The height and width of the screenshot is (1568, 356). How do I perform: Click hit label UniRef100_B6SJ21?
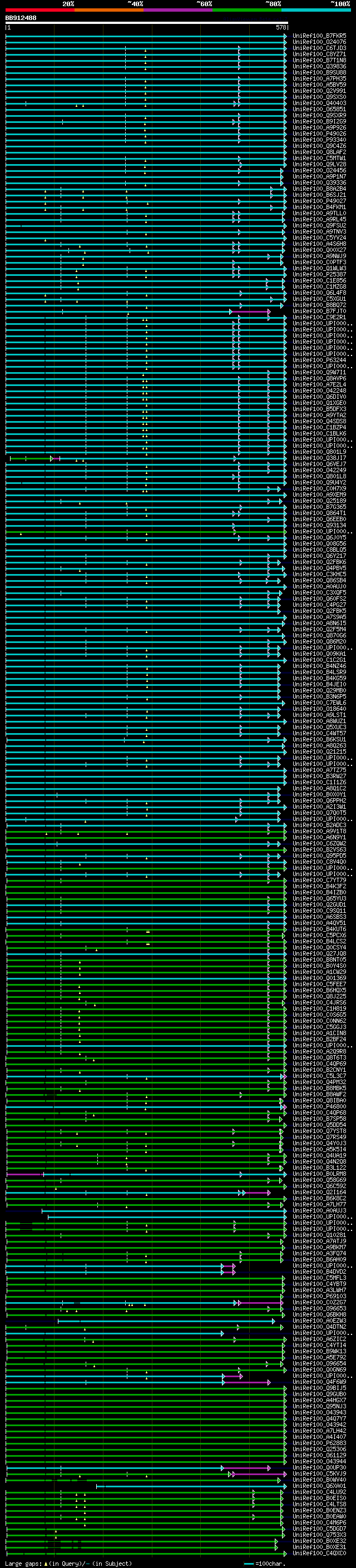point(319,195)
